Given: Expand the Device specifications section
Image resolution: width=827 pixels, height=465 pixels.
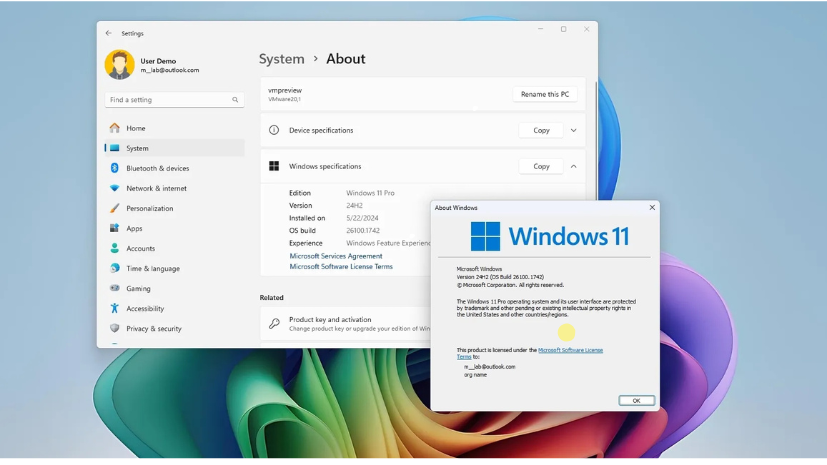Looking at the screenshot, I should point(573,130).
